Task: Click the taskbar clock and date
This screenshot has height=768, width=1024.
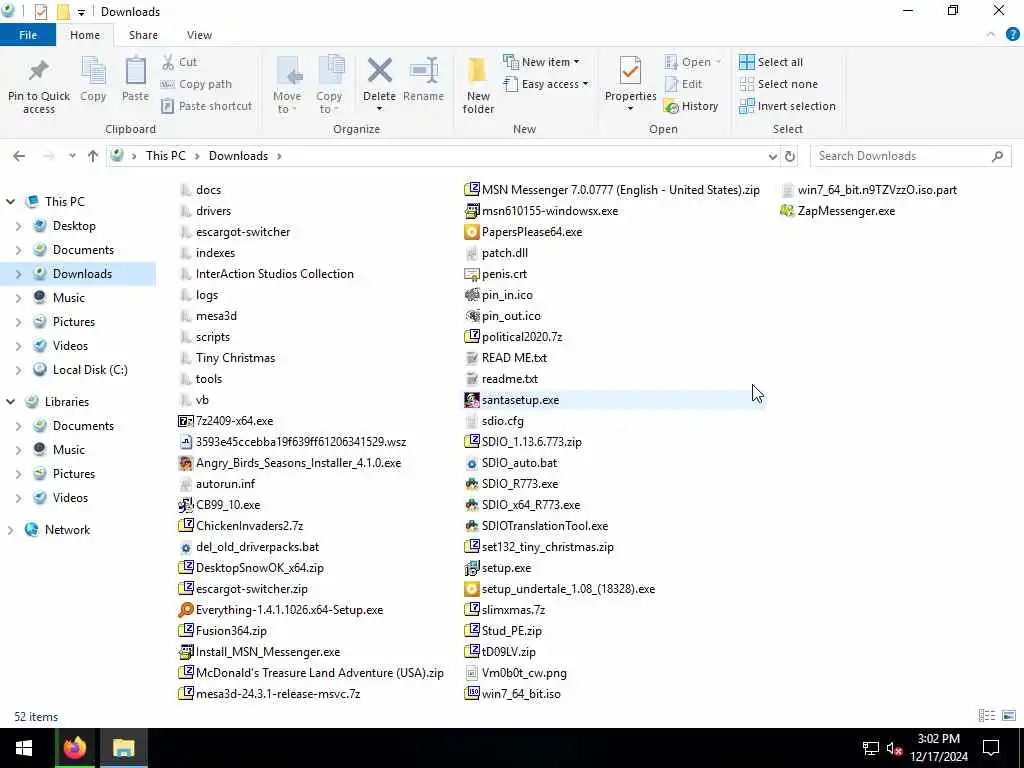Action: tap(939, 748)
